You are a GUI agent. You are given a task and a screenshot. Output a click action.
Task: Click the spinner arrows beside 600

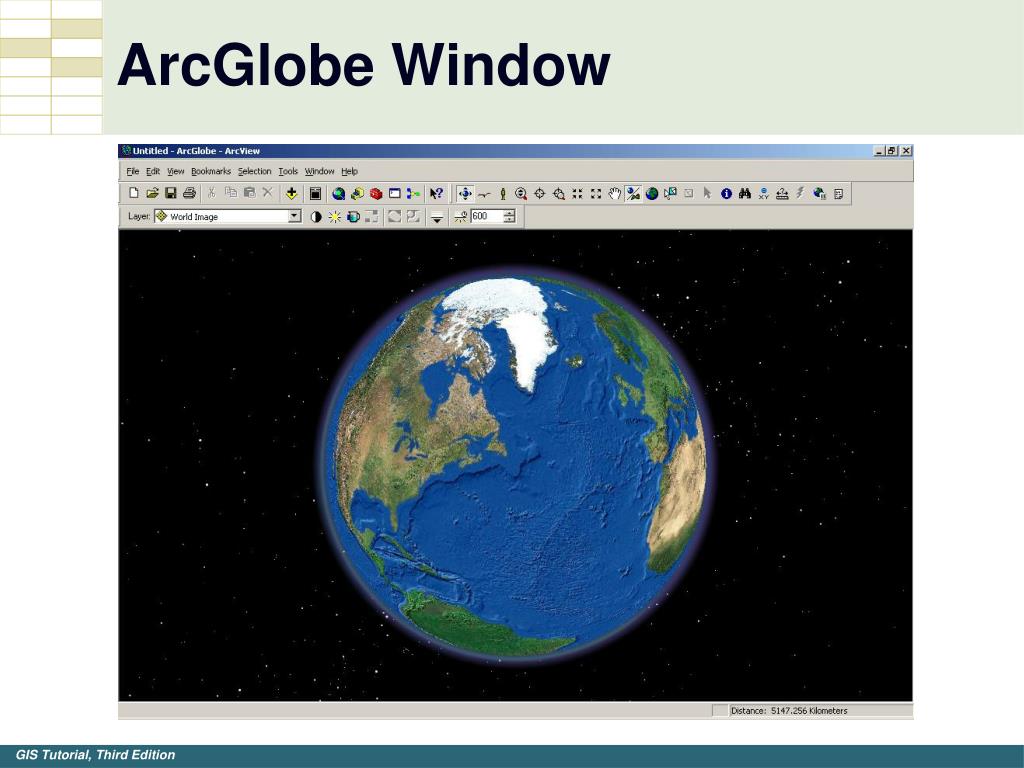(x=509, y=216)
